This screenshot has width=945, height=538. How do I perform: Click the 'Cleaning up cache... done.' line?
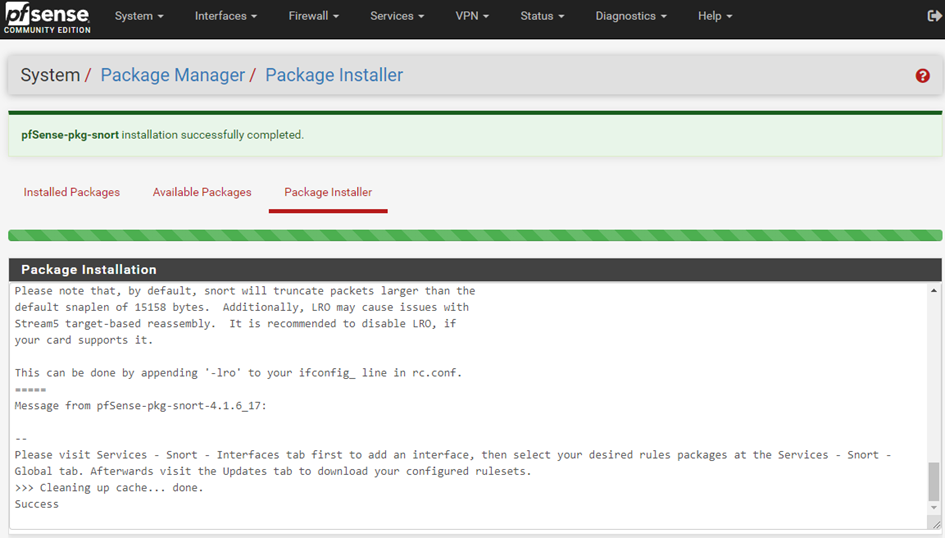click(x=109, y=488)
